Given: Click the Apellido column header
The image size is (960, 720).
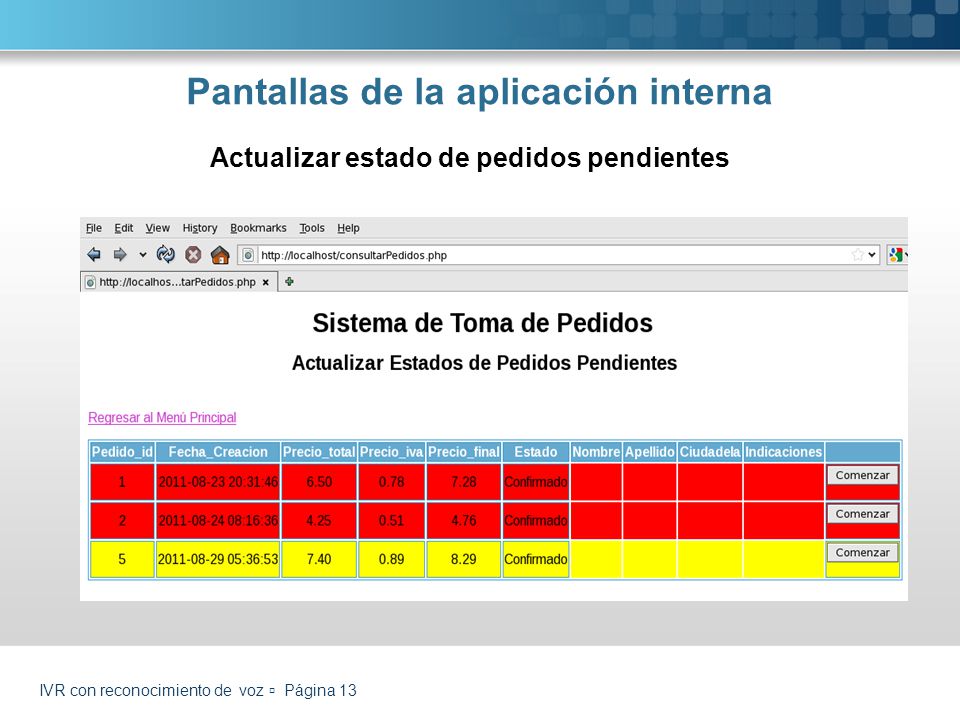Looking at the screenshot, I should (x=650, y=452).
